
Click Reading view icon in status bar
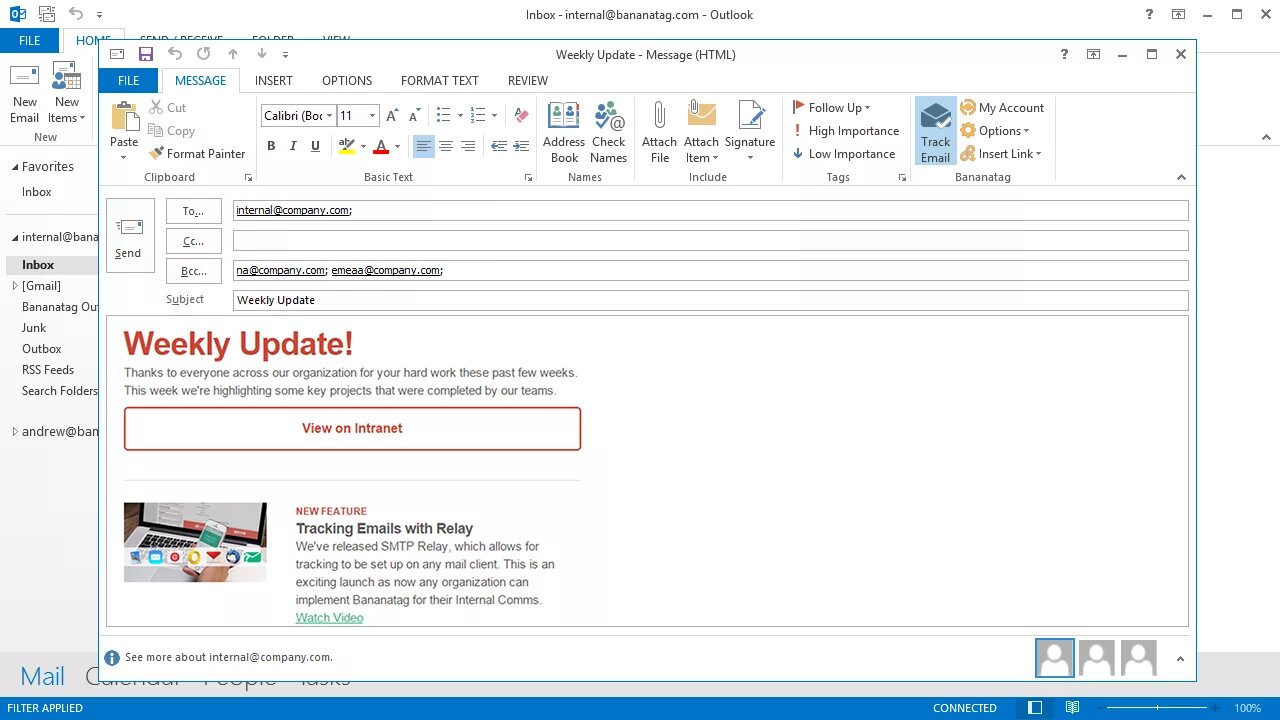[x=1072, y=708]
